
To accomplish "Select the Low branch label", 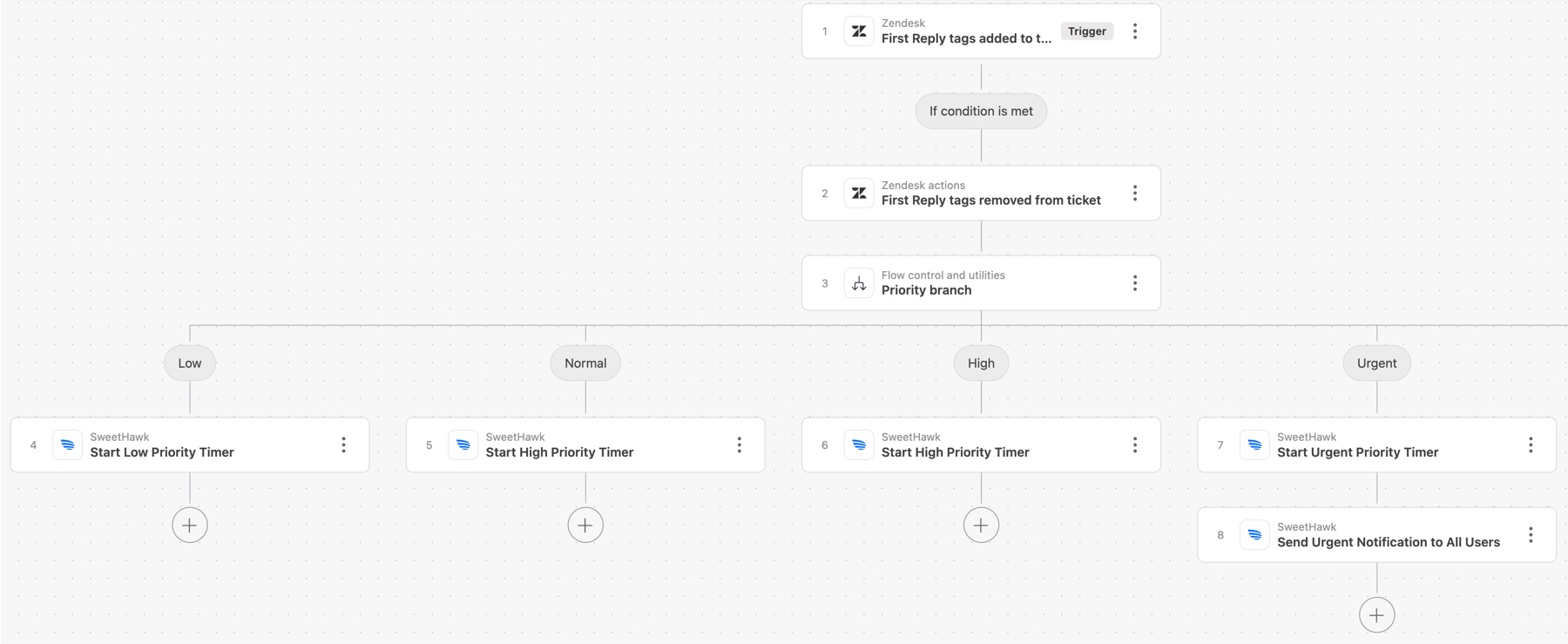I will (190, 363).
